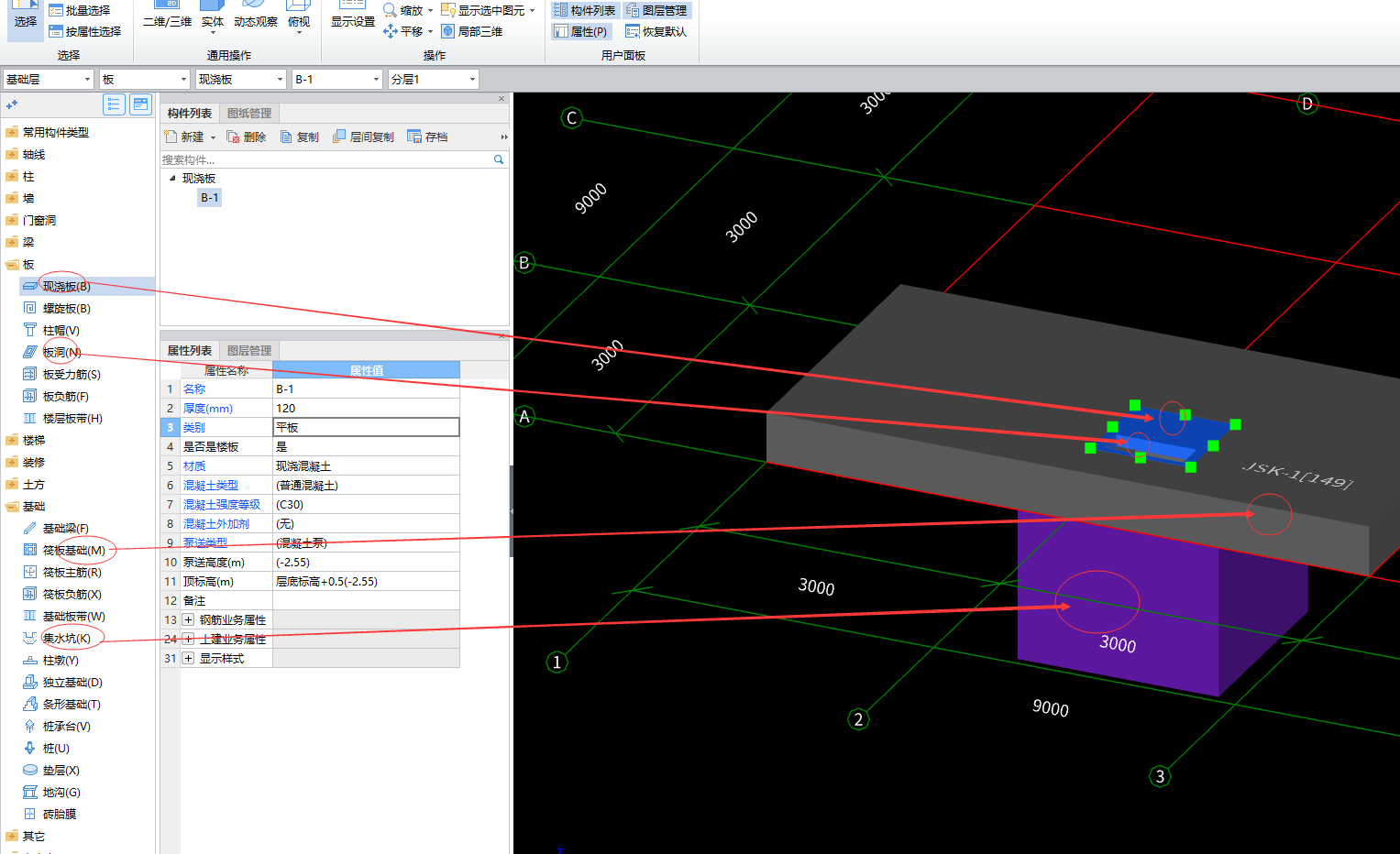Expand the 门窗洞 folder
The image size is (1400, 854).
coord(12,220)
